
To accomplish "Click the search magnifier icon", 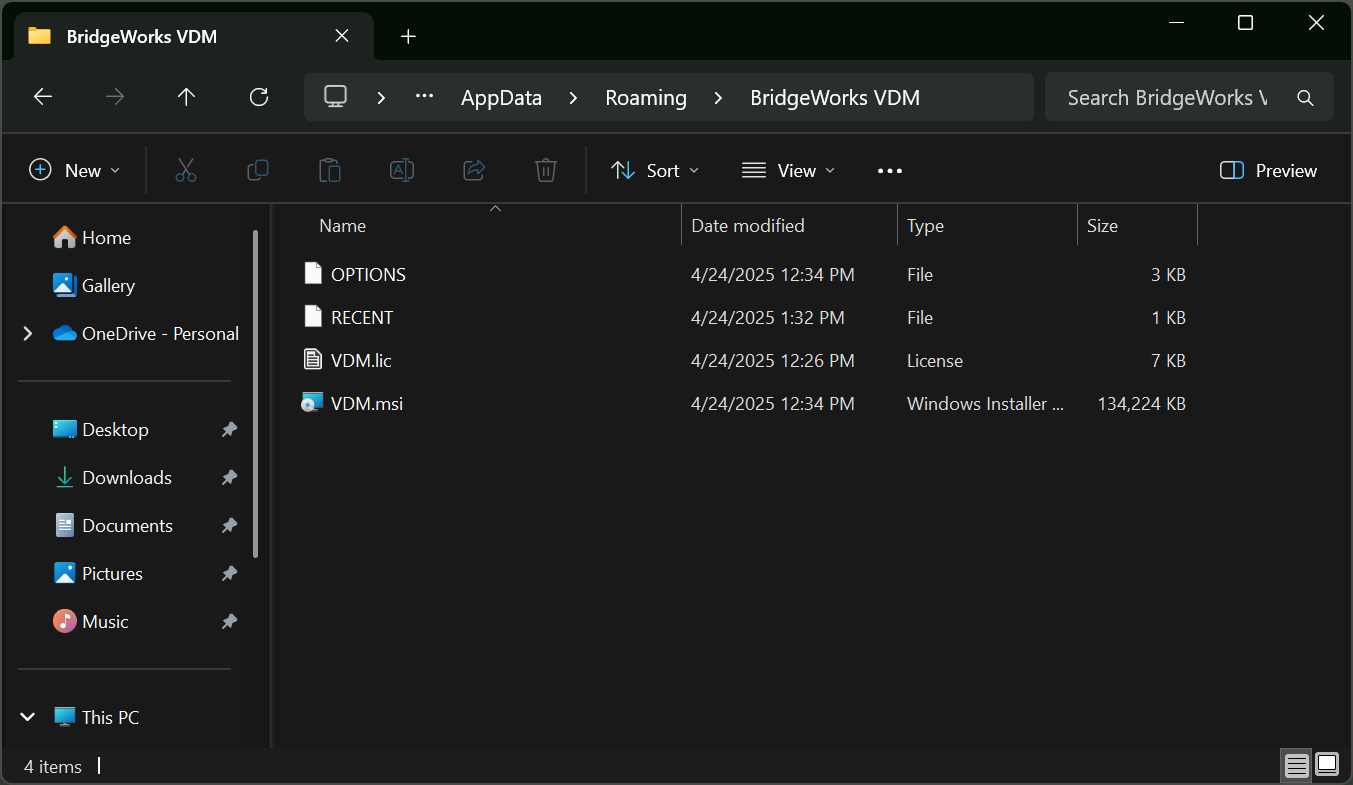I will [x=1305, y=98].
